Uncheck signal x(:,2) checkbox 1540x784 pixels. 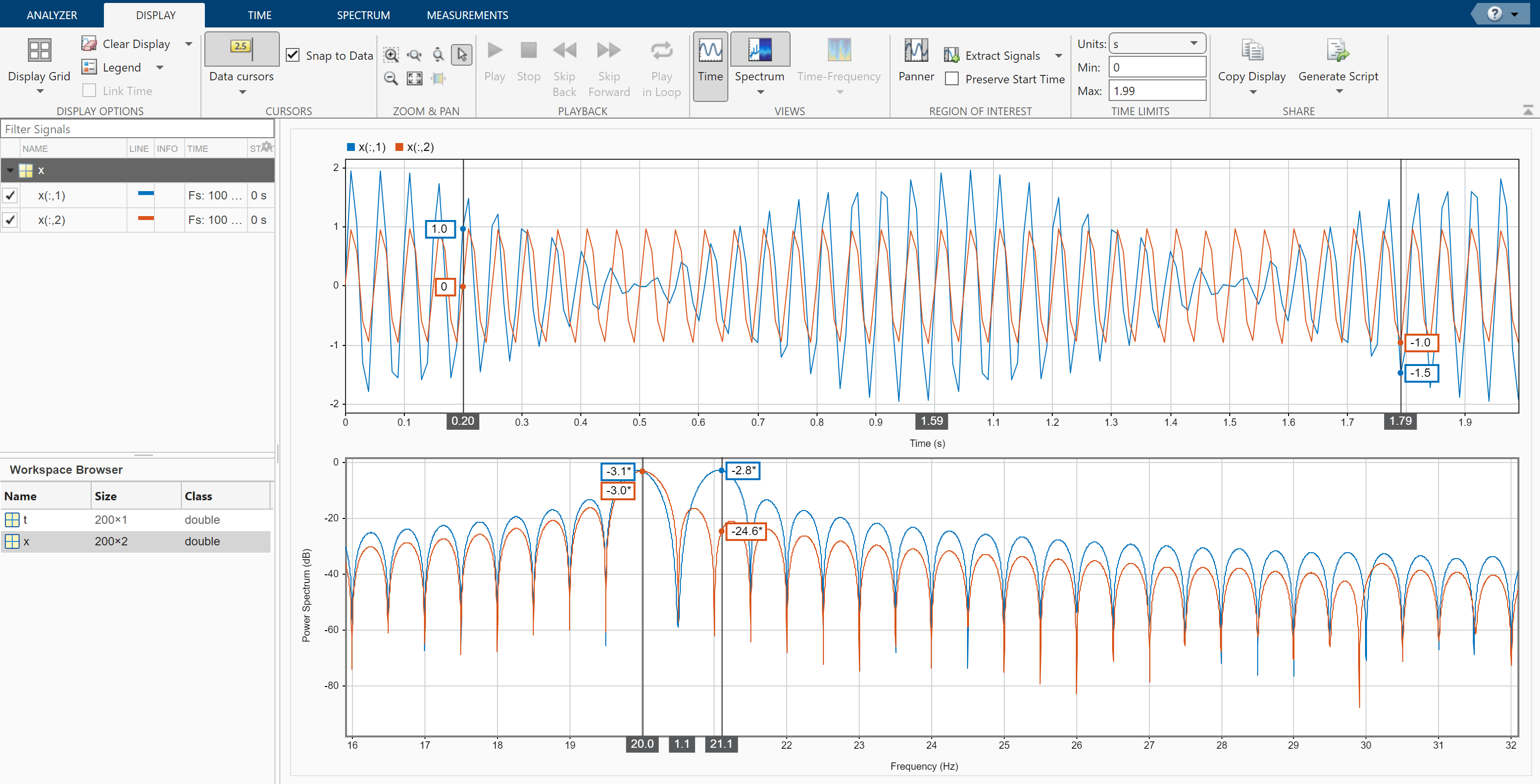(x=10, y=220)
